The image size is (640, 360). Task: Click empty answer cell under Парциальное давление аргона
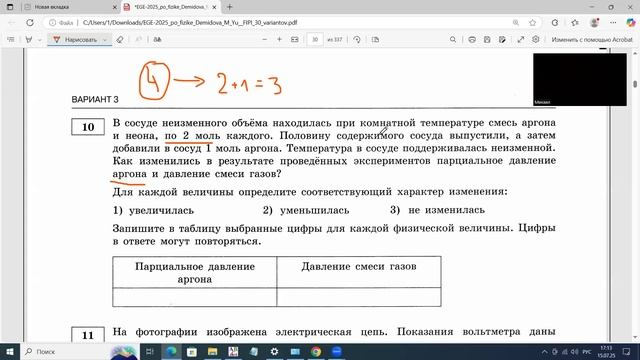(195, 297)
